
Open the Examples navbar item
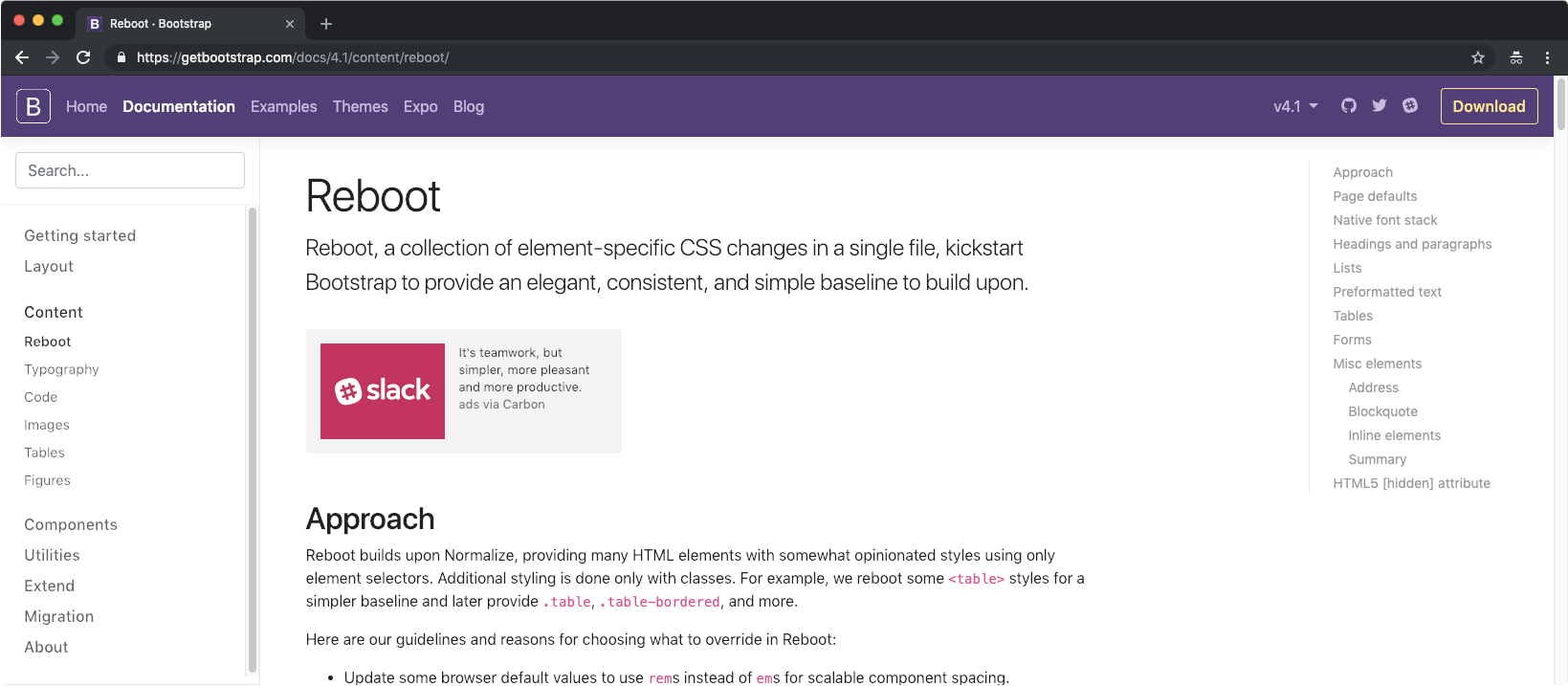[283, 106]
